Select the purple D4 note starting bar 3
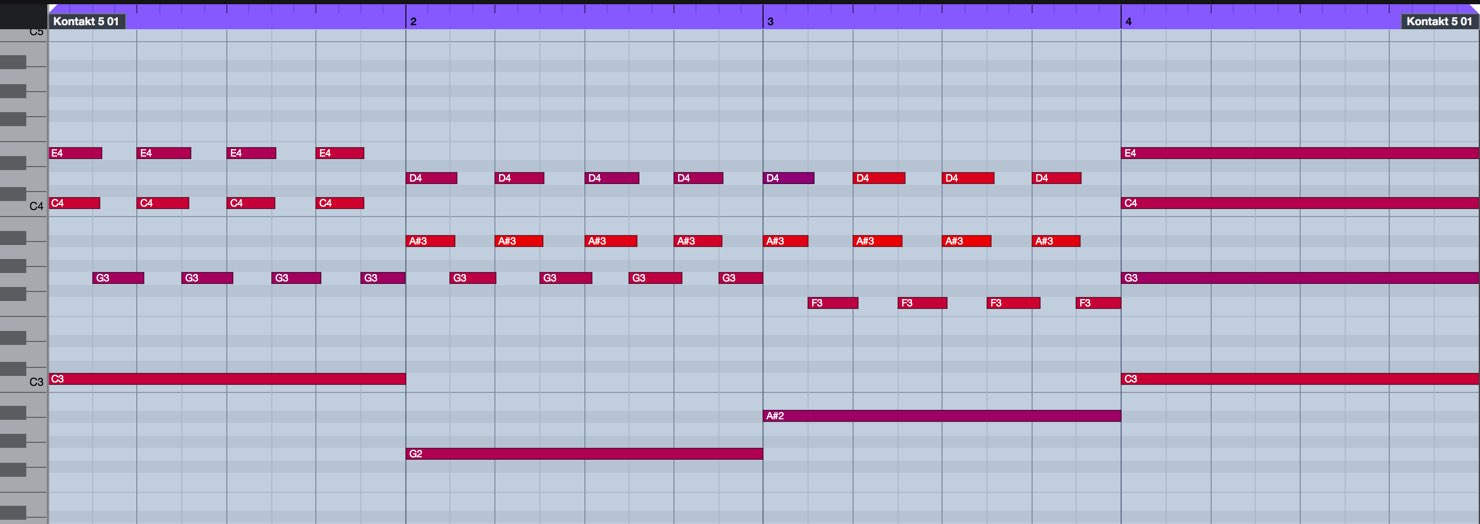 [789, 178]
